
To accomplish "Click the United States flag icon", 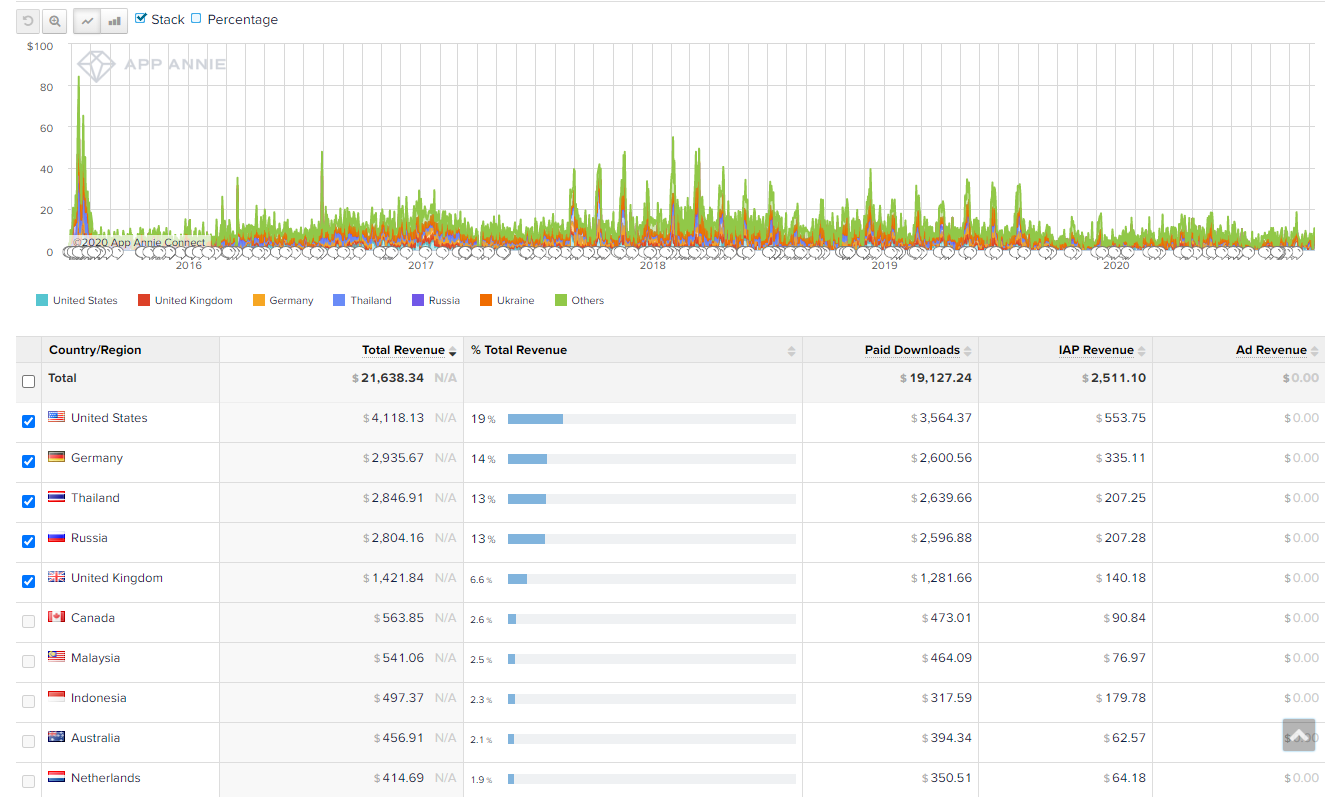I will pos(57,417).
